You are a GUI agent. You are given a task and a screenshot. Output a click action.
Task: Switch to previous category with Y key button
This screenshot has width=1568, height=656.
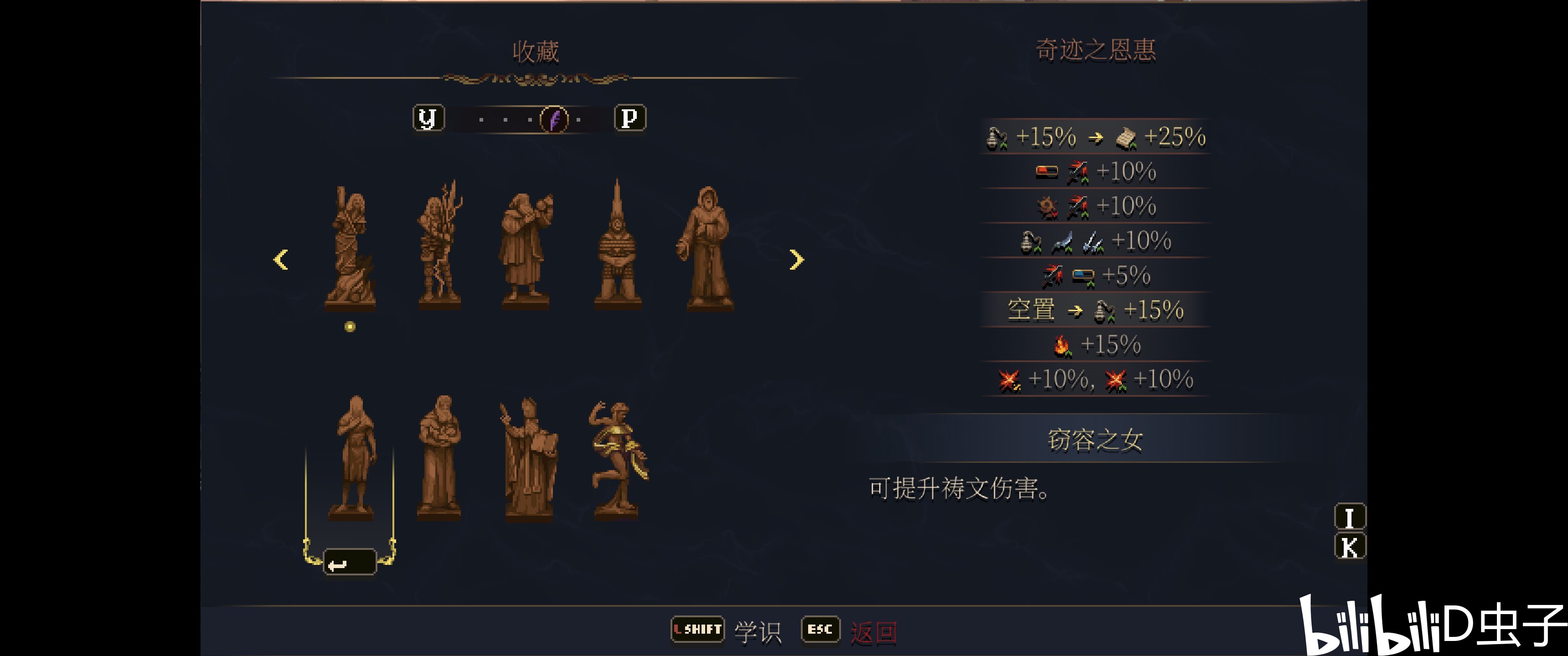point(428,118)
